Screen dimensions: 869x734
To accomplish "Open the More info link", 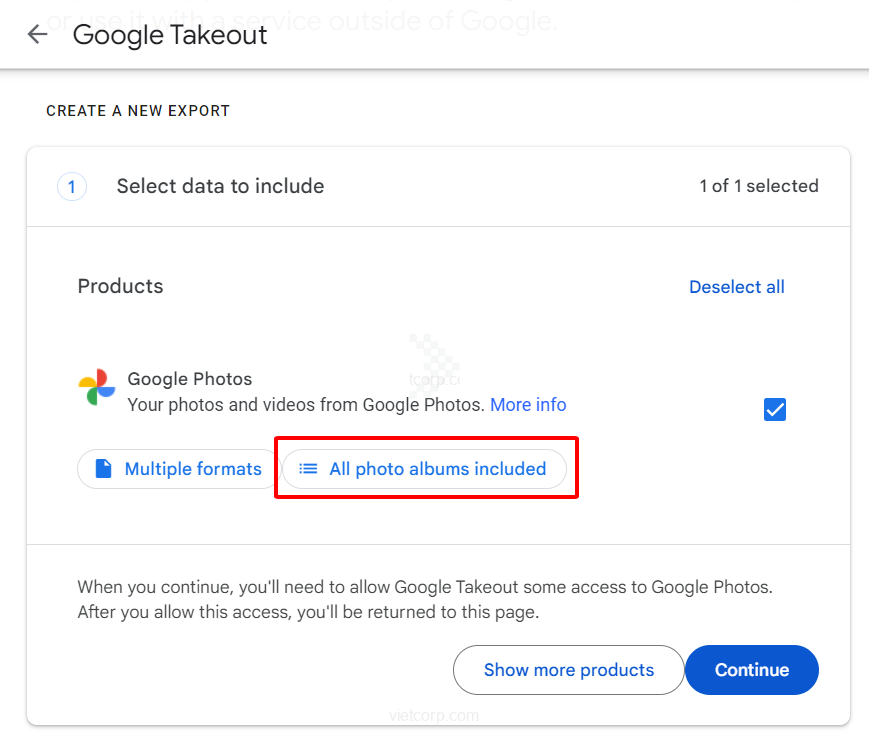I will point(528,405).
